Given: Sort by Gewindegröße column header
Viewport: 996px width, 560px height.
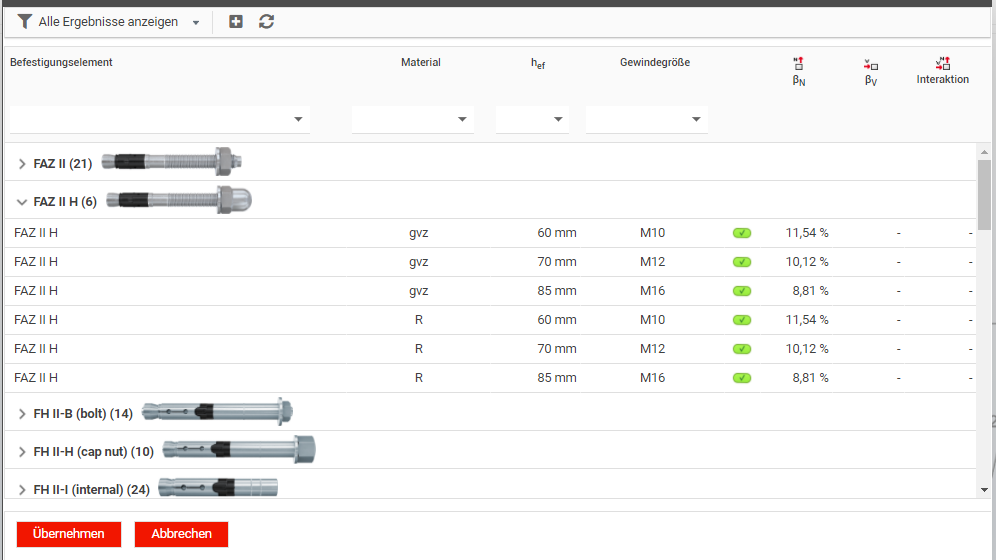Looking at the screenshot, I should pyautogui.click(x=655, y=62).
